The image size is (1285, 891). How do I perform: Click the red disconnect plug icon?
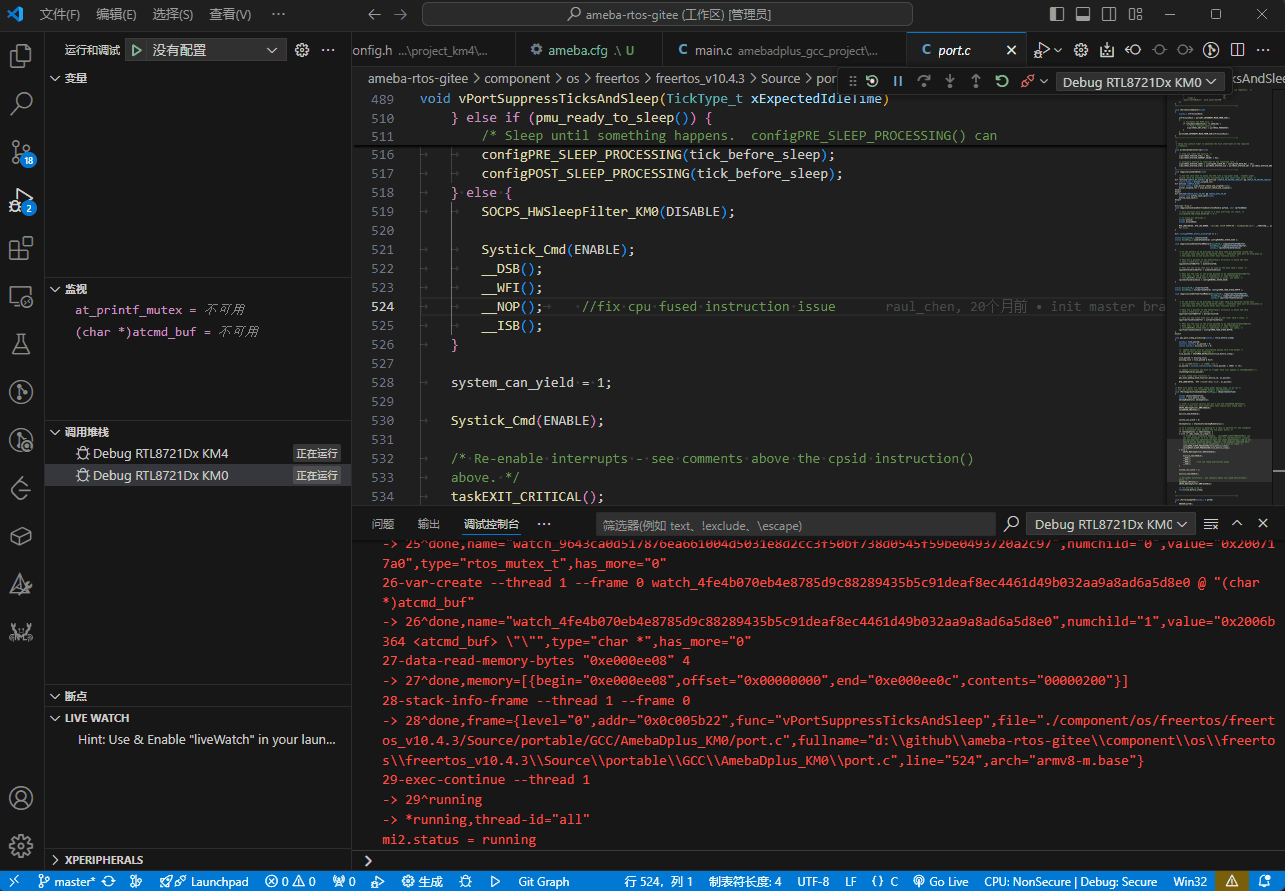pos(1027,81)
